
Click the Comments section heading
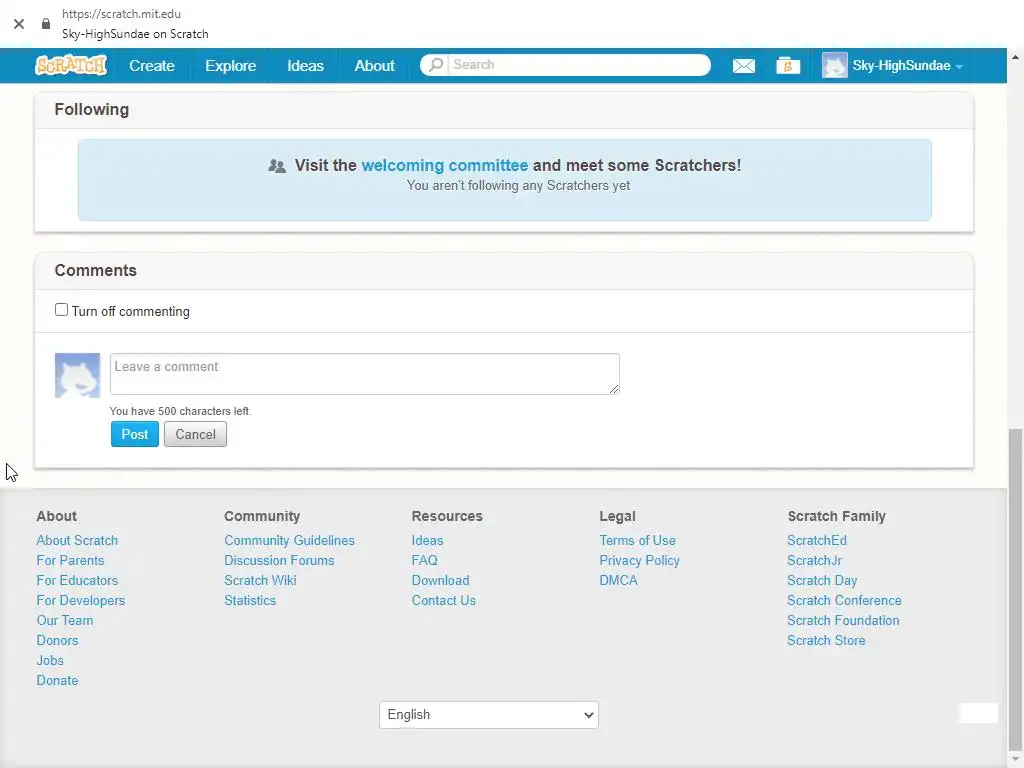[95, 270]
